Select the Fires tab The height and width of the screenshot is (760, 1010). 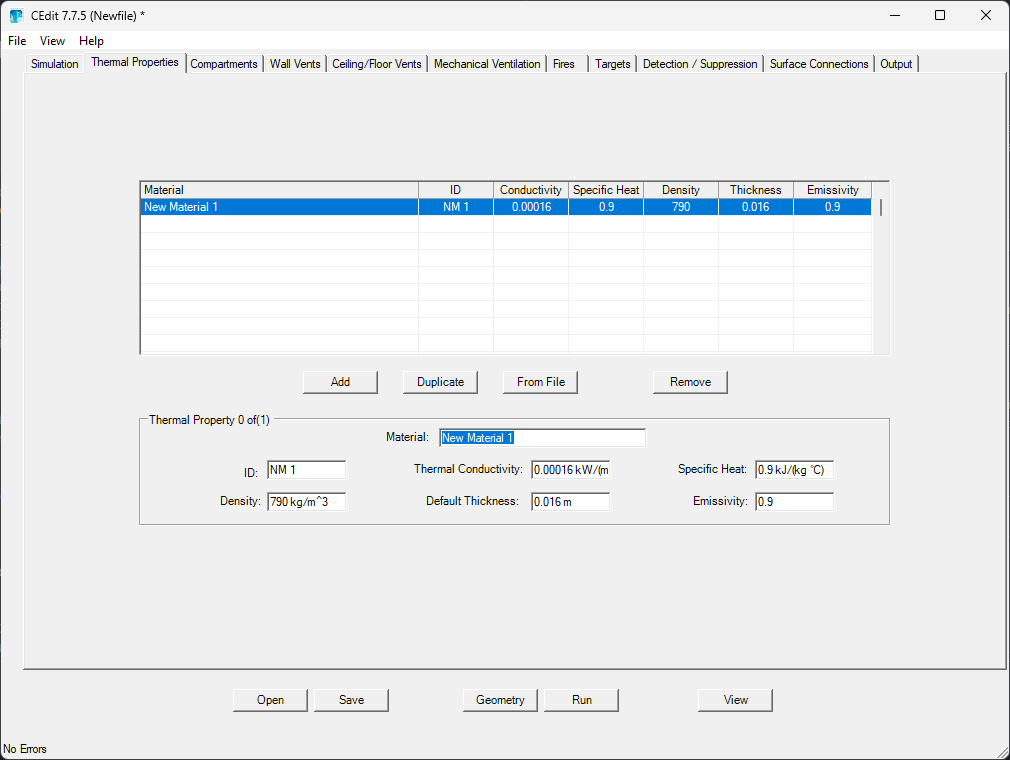(564, 64)
